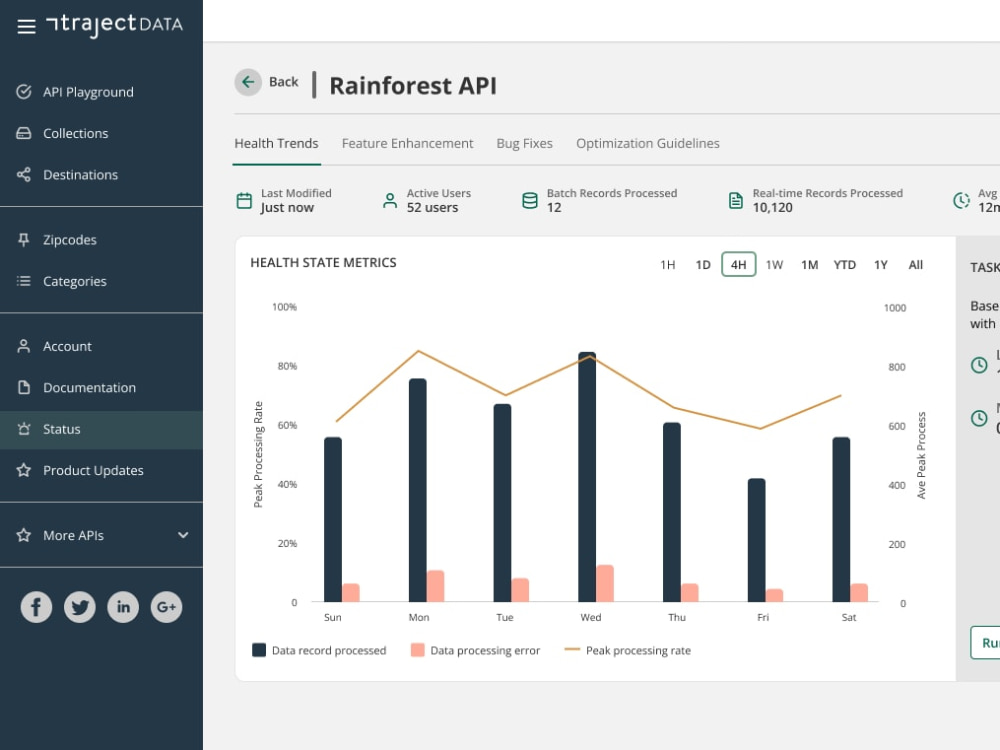Click the Product Updates star icon
Viewport: 1000px width, 750px height.
click(24, 471)
